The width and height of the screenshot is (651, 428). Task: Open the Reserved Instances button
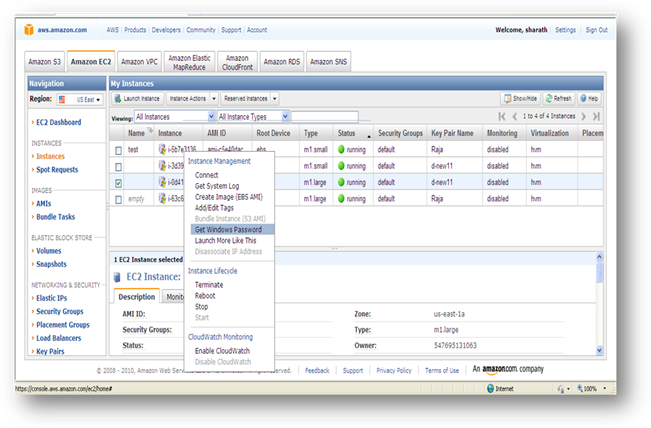point(245,99)
